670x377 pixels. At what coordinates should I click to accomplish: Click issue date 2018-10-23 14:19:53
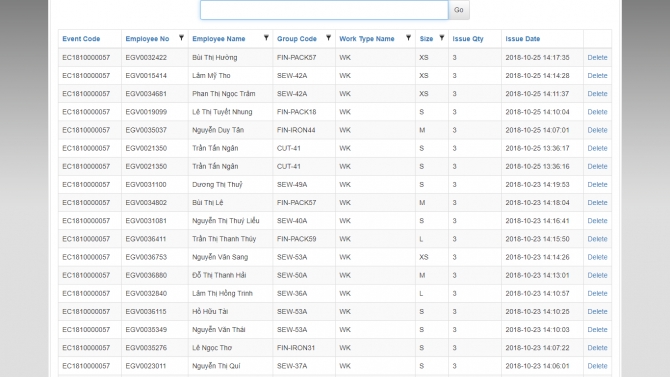[x=538, y=185]
